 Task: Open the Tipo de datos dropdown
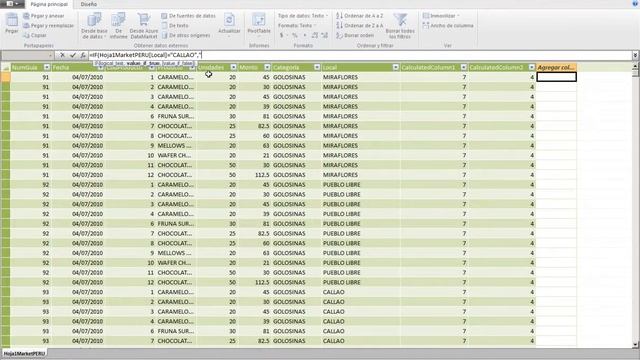click(x=303, y=16)
